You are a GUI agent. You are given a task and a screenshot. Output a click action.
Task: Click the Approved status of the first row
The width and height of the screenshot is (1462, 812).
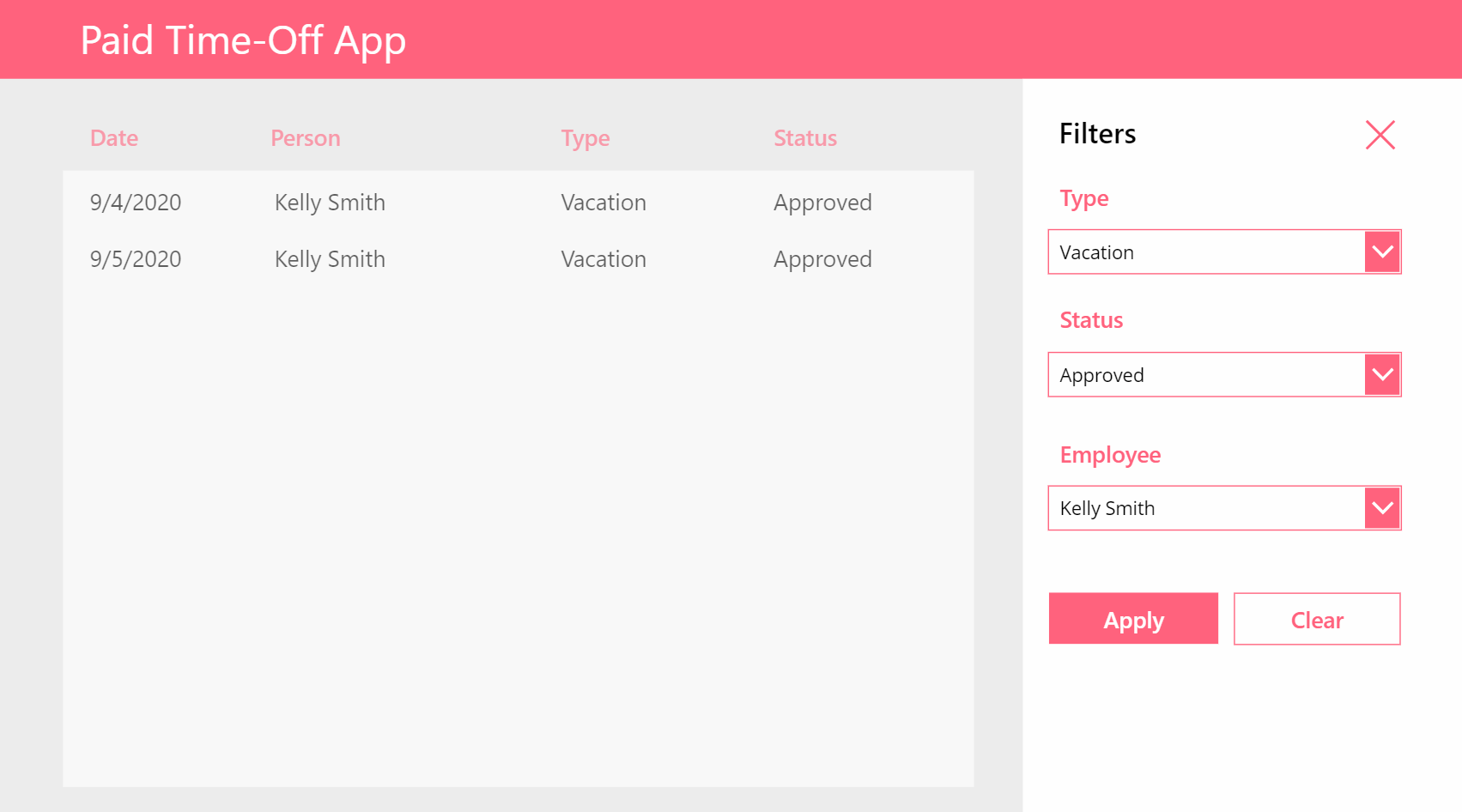822,203
